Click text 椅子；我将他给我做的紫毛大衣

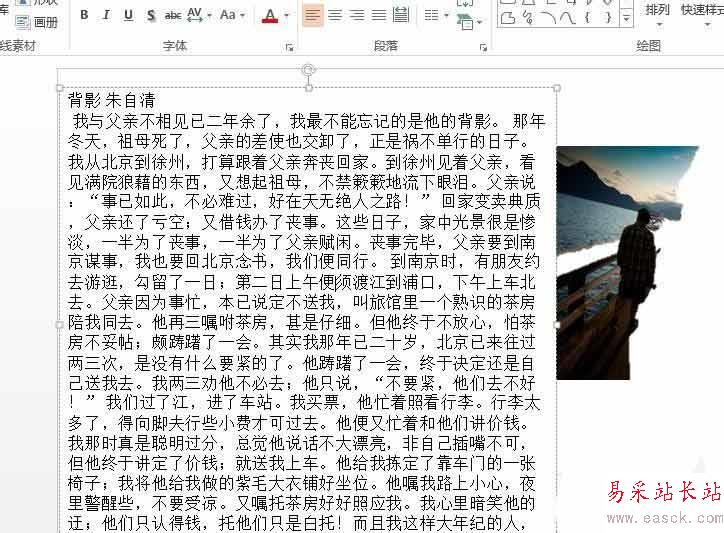(x=193, y=483)
